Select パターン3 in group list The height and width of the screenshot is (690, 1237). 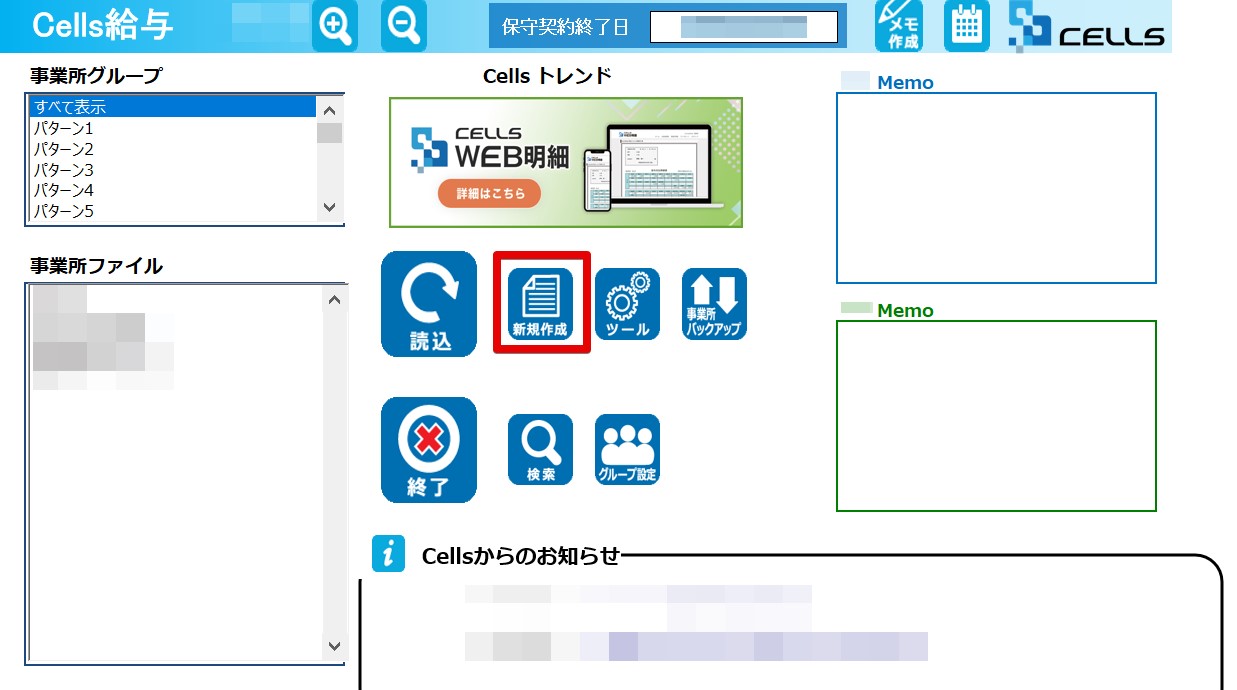pyautogui.click(x=173, y=170)
